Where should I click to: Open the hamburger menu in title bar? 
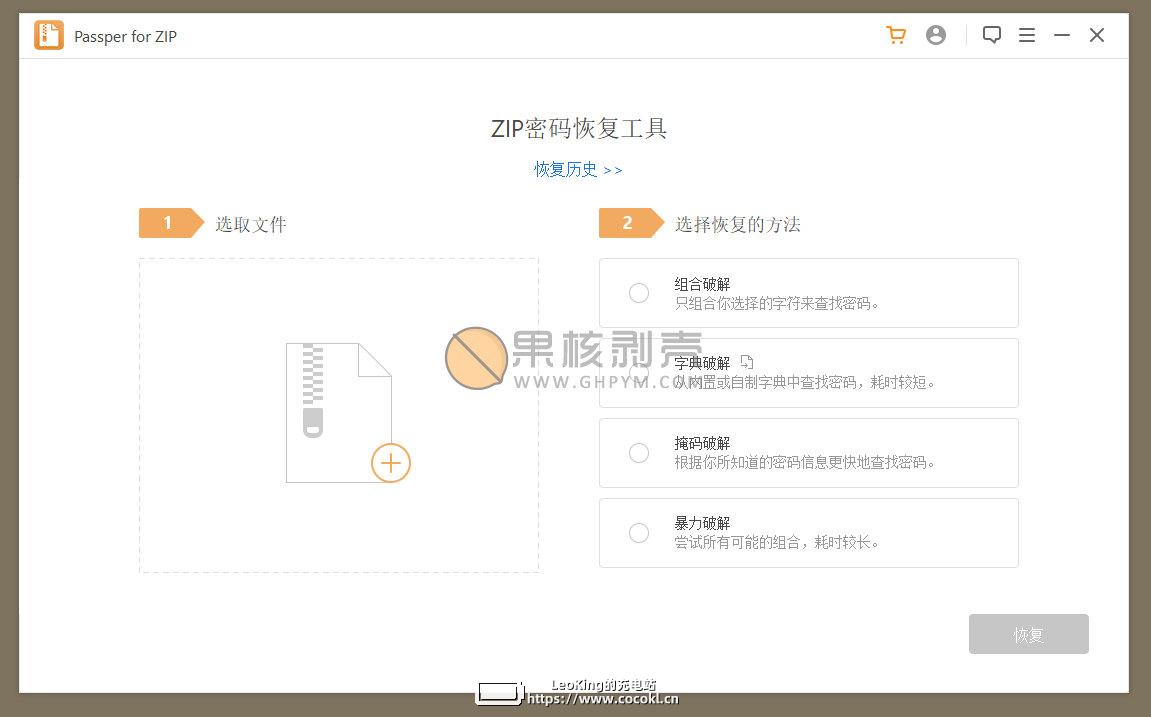point(1027,35)
